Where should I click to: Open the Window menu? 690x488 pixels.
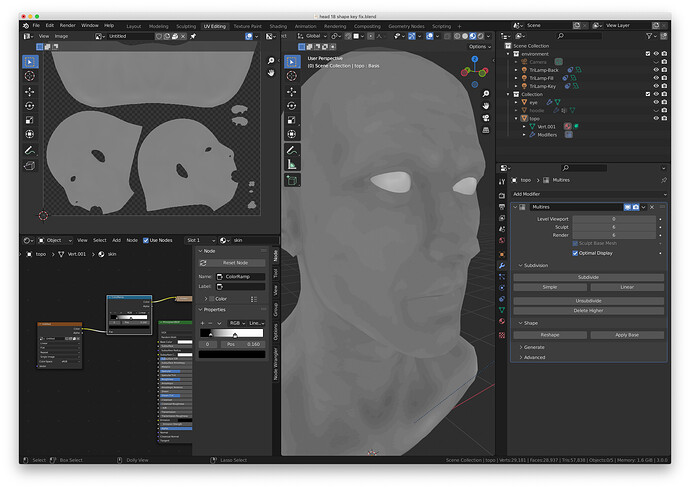pyautogui.click(x=90, y=26)
